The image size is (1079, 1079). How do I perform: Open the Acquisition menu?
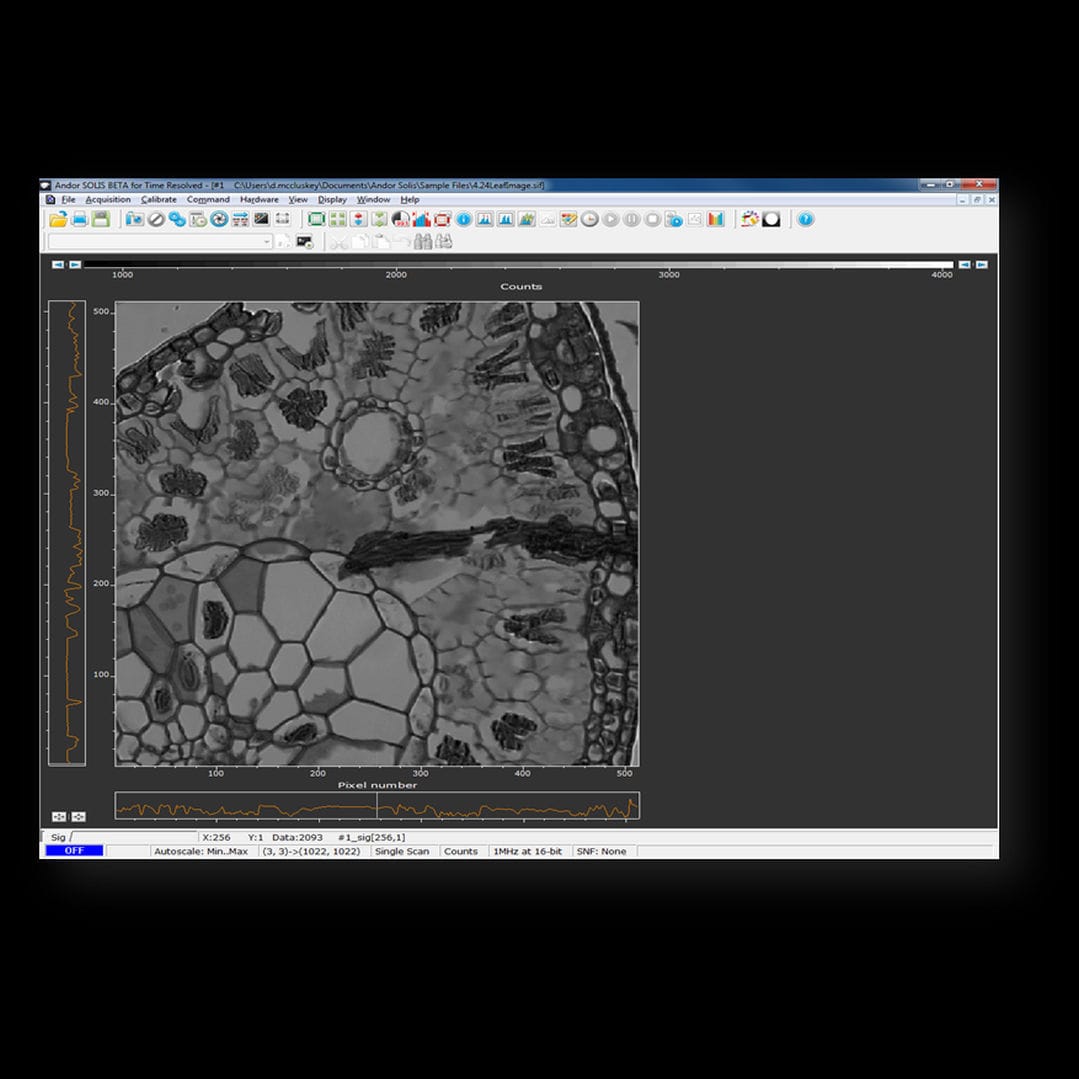[108, 200]
